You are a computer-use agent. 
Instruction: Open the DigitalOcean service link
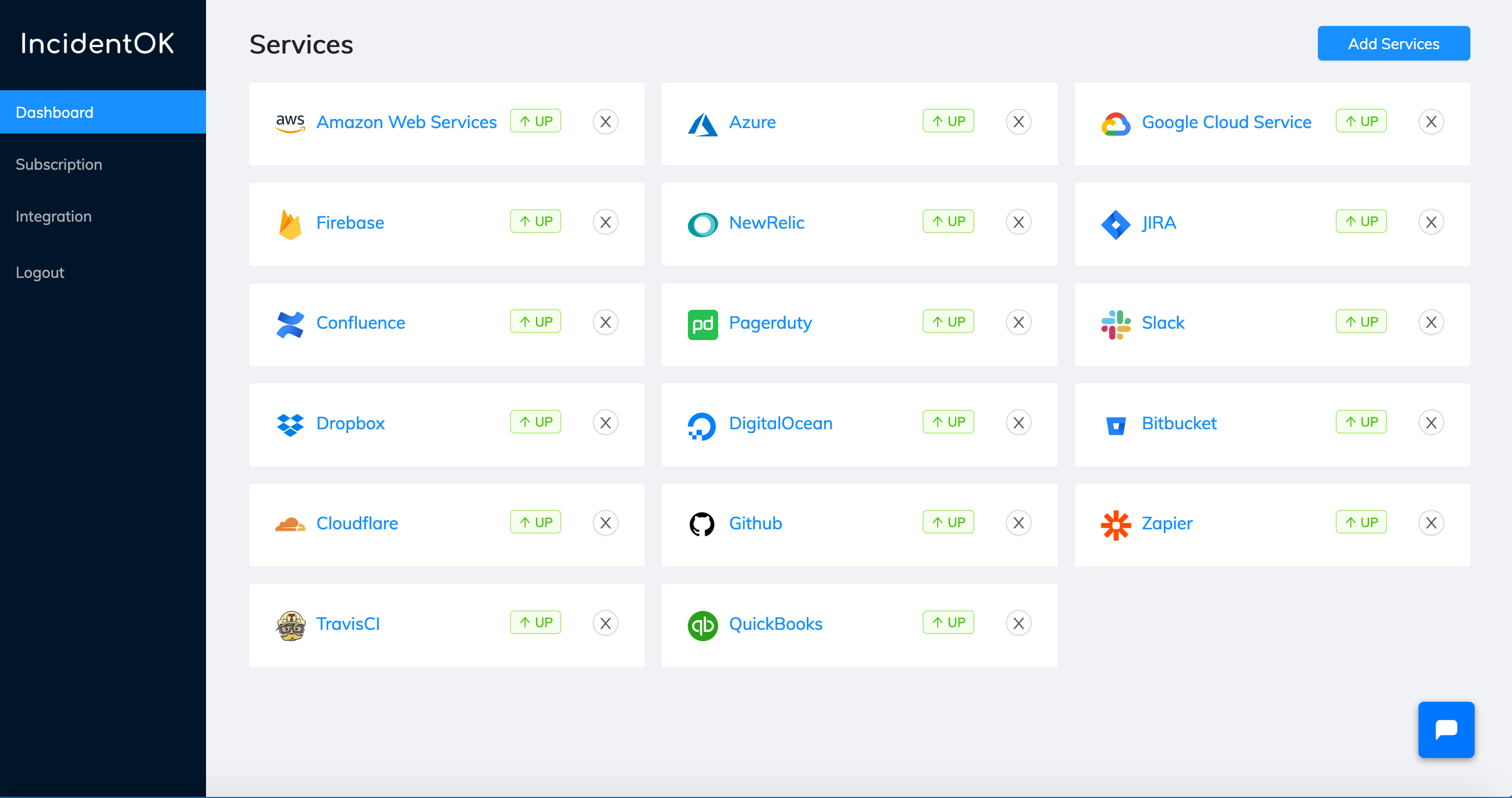tap(780, 423)
